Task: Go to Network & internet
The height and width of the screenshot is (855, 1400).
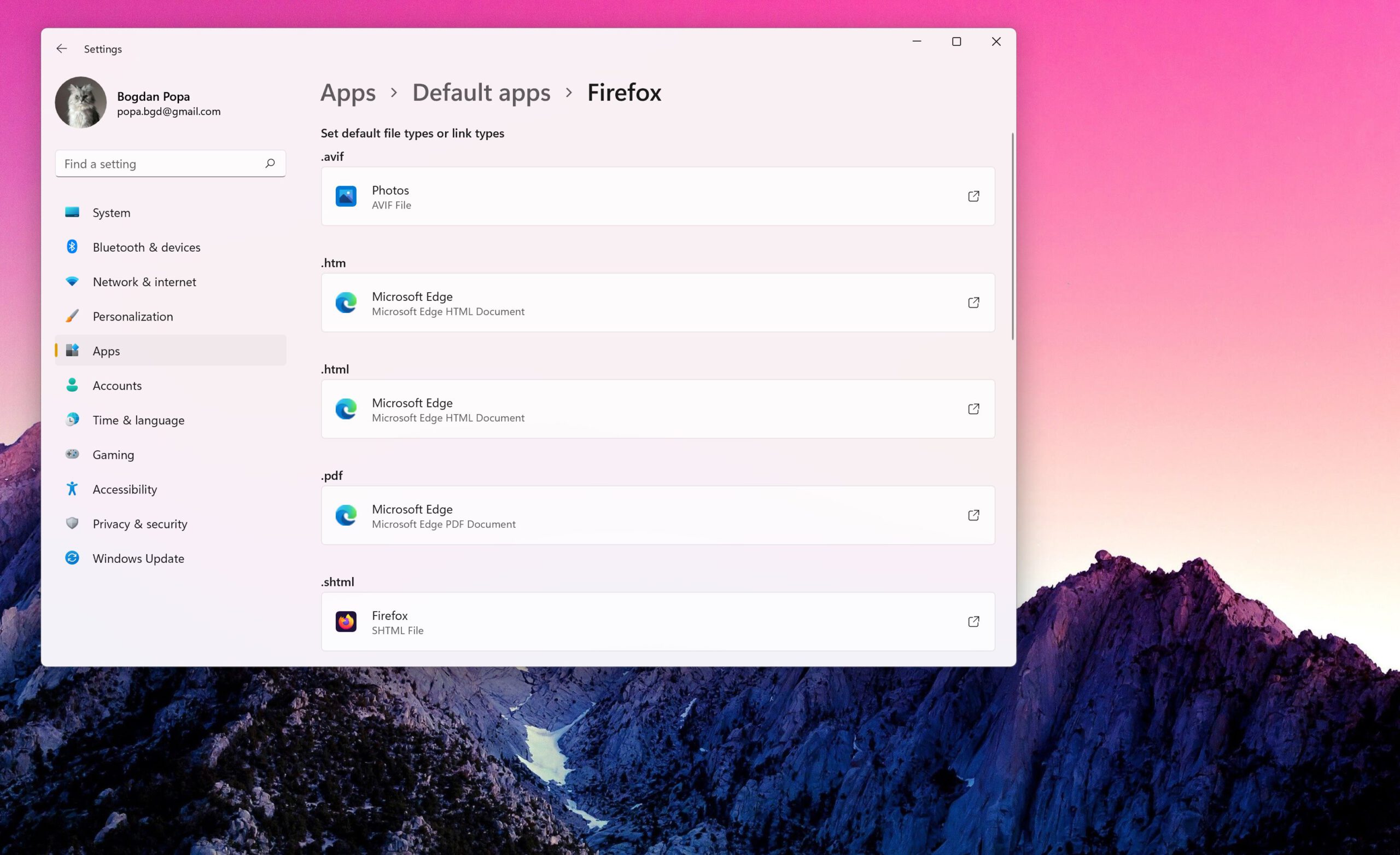Action: pos(171,282)
